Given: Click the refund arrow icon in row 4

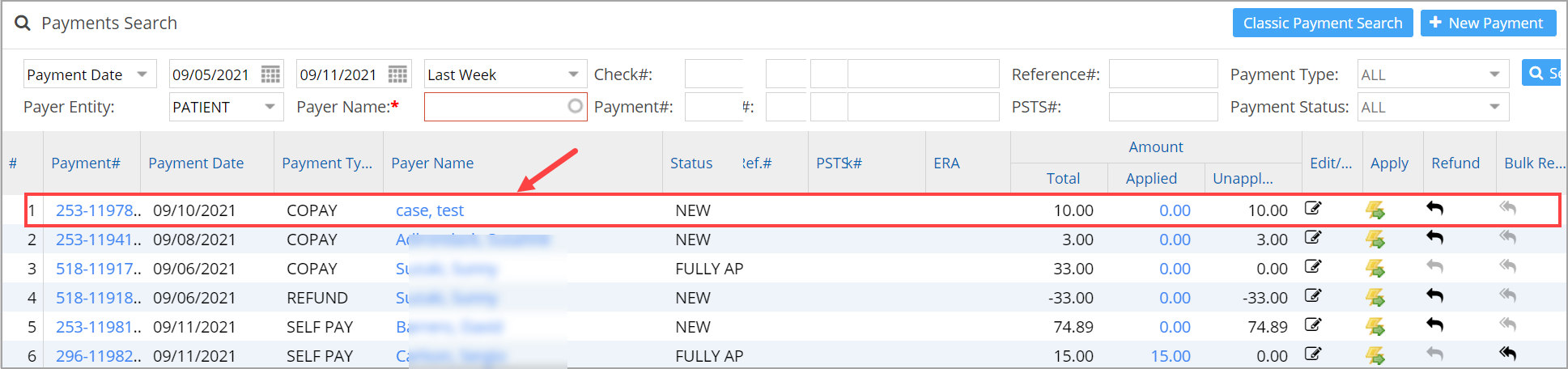Looking at the screenshot, I should (x=1434, y=296).
